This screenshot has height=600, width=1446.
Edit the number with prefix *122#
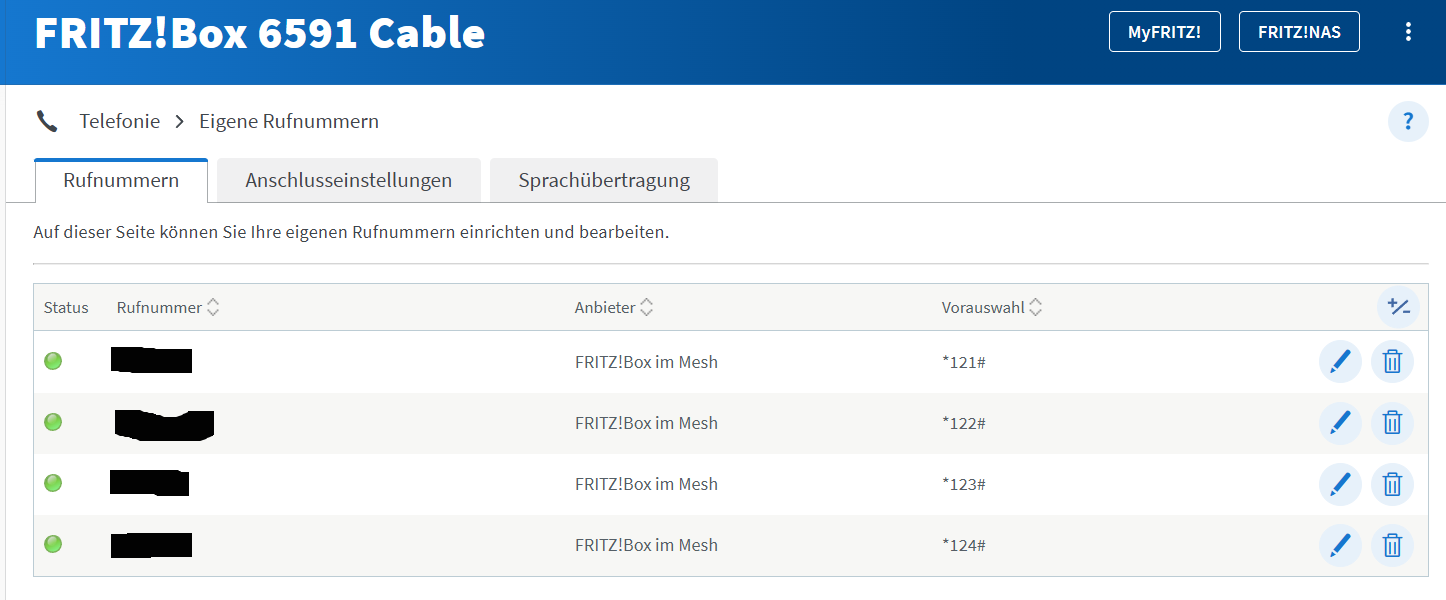click(x=1340, y=423)
